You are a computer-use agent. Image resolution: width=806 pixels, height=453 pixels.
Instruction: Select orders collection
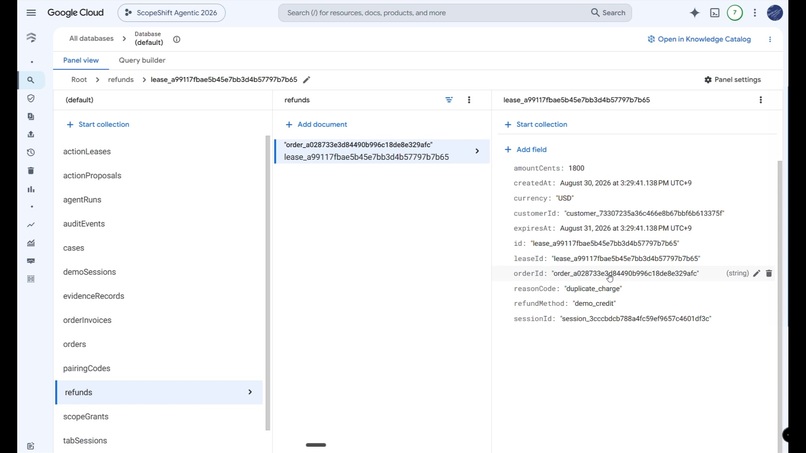coord(75,344)
